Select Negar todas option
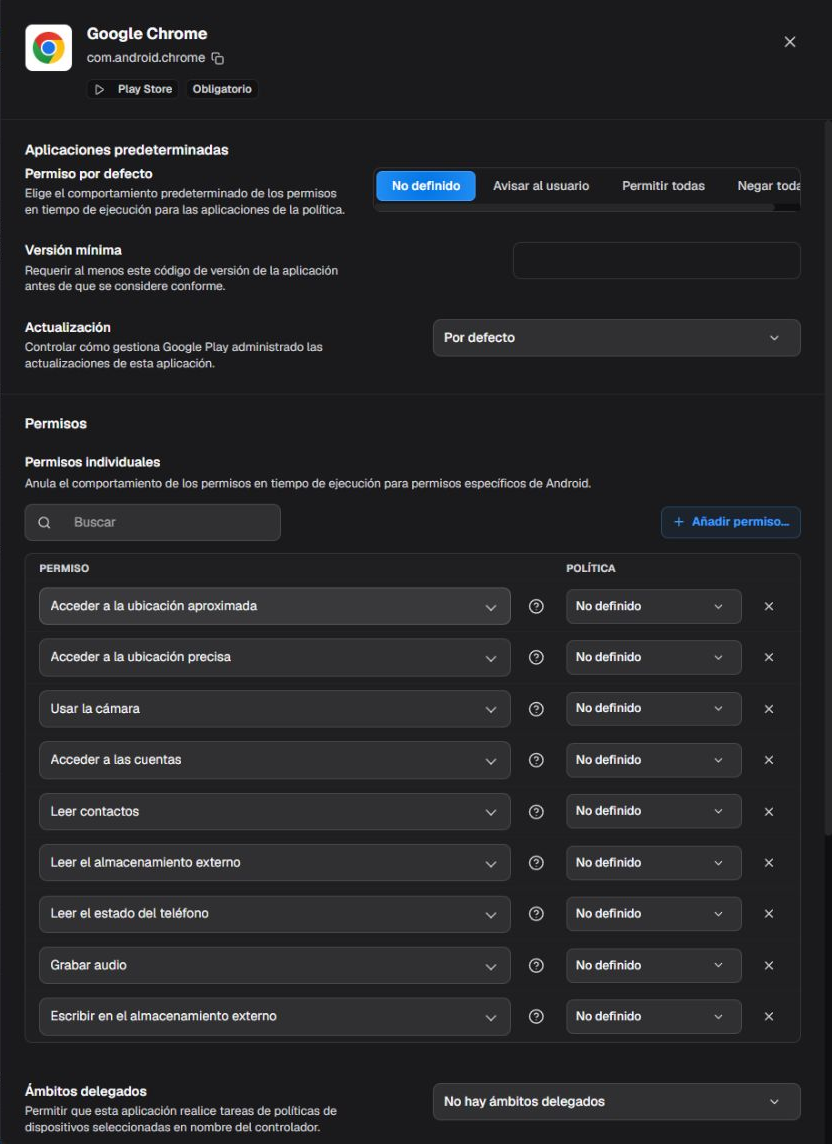Screen dimensions: 832x1144 pyautogui.click(x=769, y=185)
